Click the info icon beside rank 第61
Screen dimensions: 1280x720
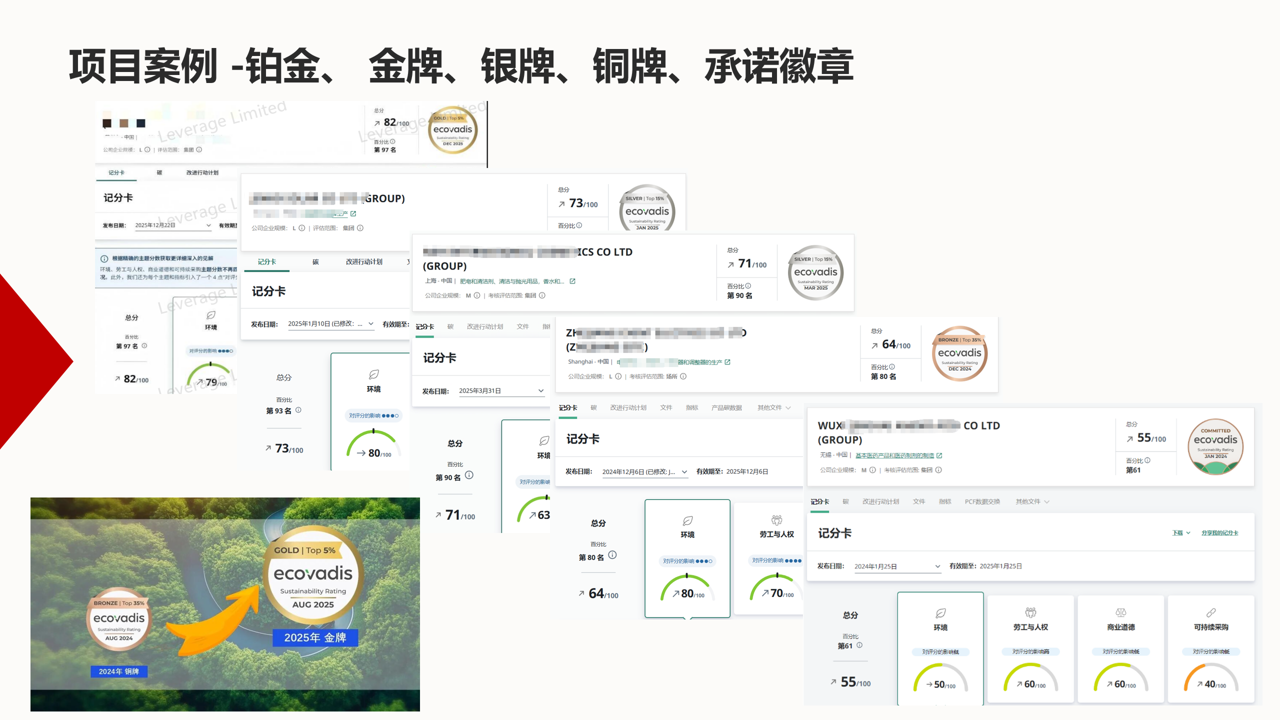860,644
